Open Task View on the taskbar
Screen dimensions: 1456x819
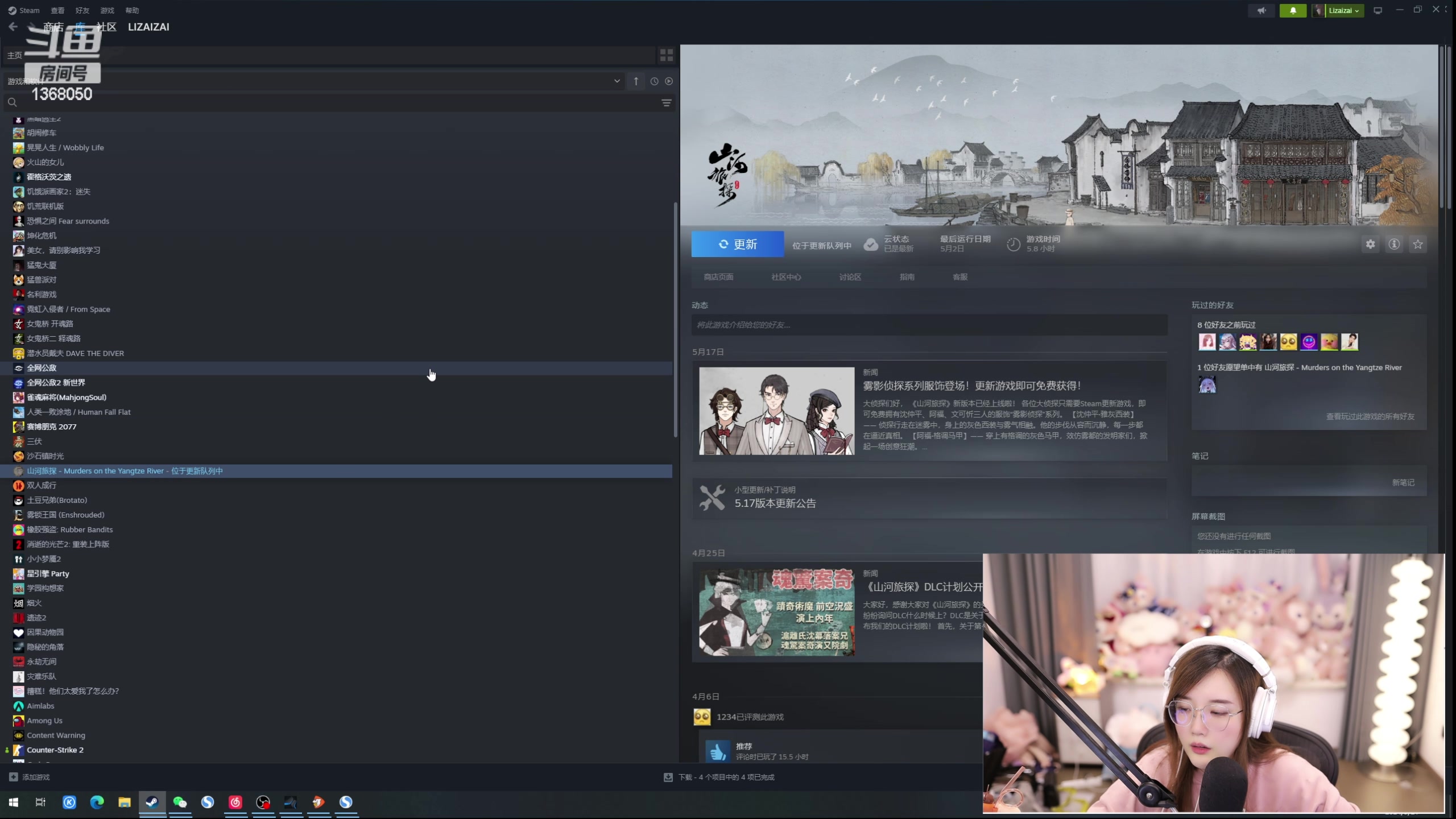[x=40, y=803]
